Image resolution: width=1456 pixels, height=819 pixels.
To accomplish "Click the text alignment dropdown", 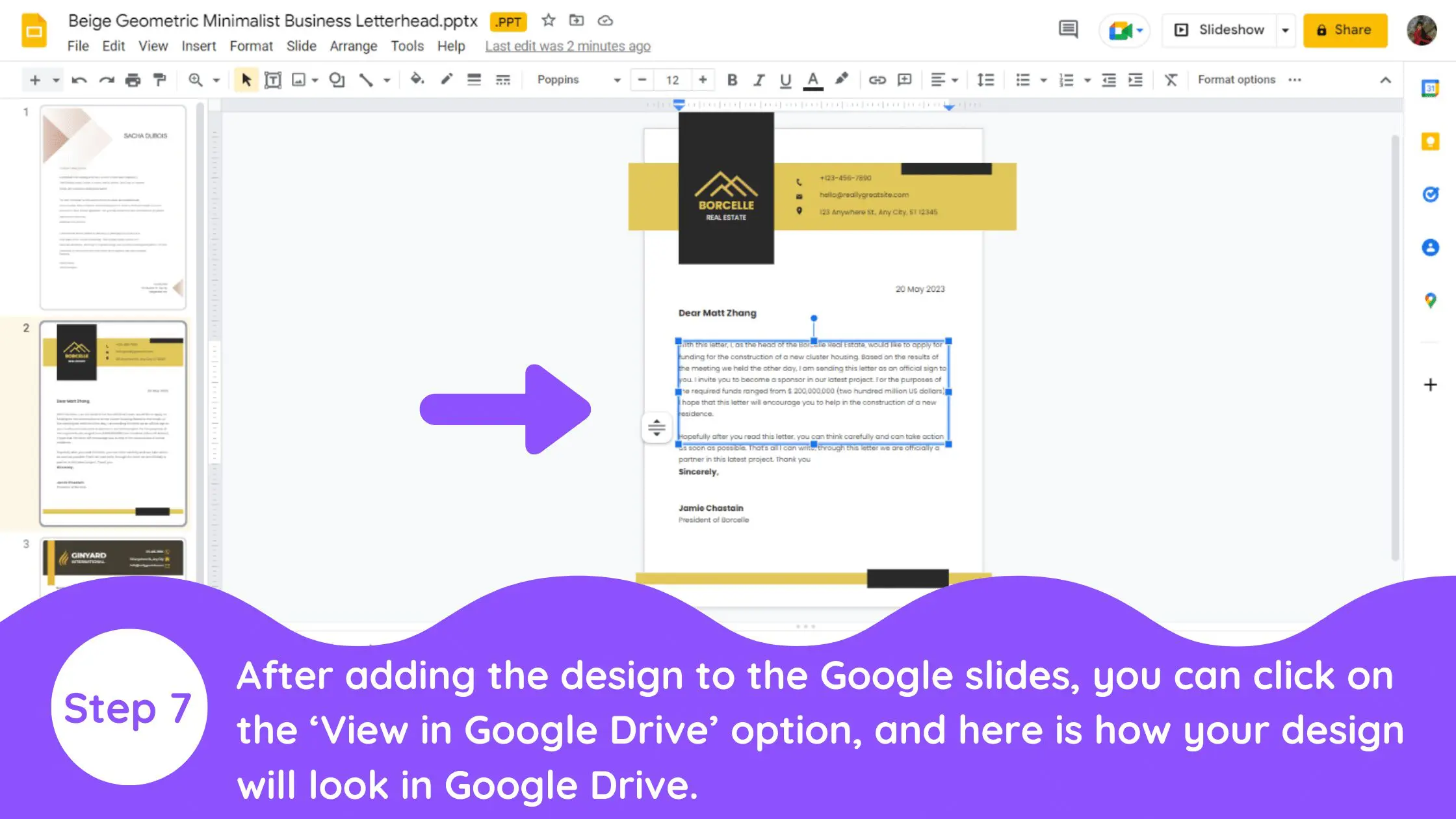I will pyautogui.click(x=943, y=79).
